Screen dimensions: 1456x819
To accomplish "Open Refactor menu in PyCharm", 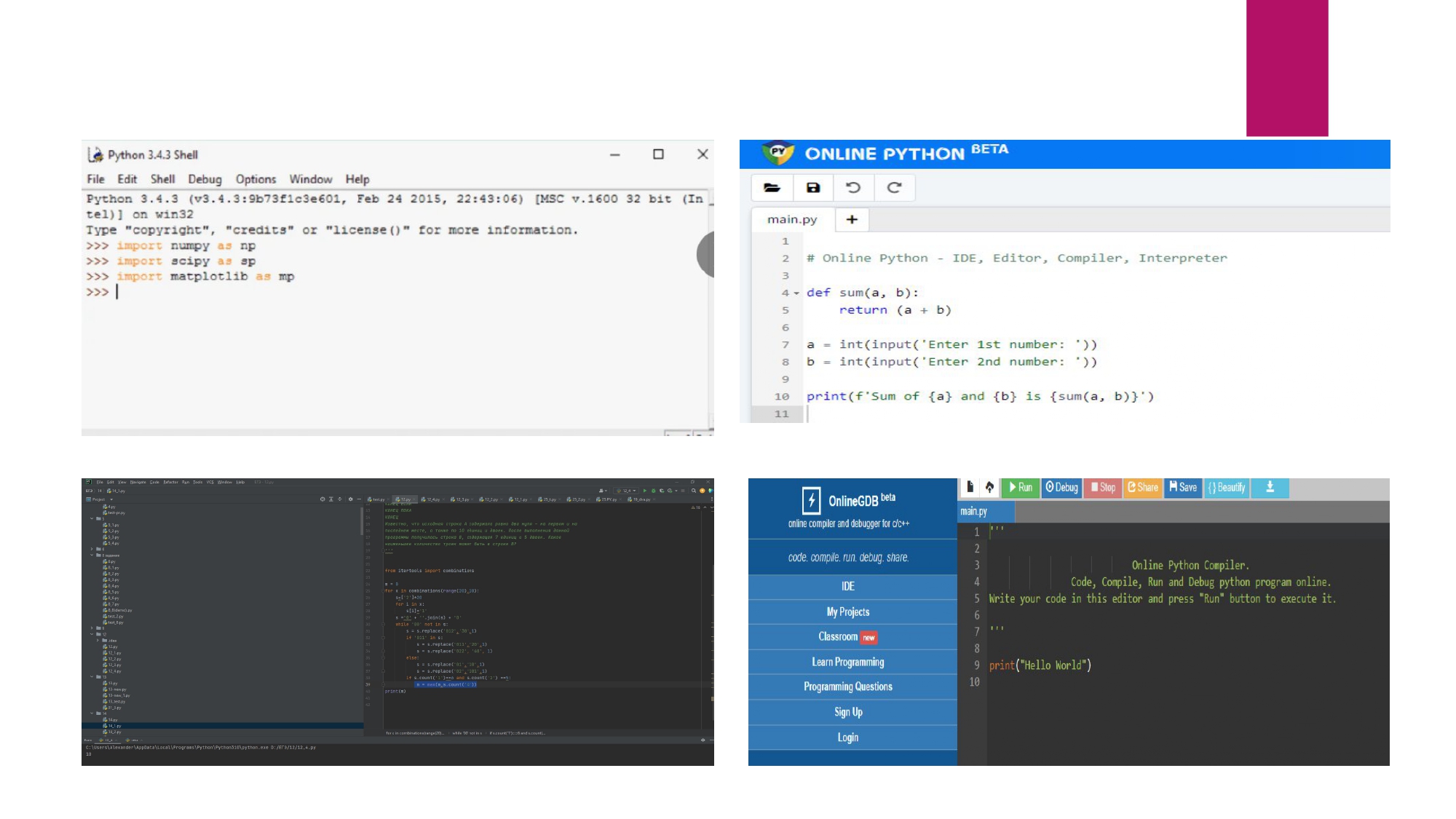I will tap(171, 482).
